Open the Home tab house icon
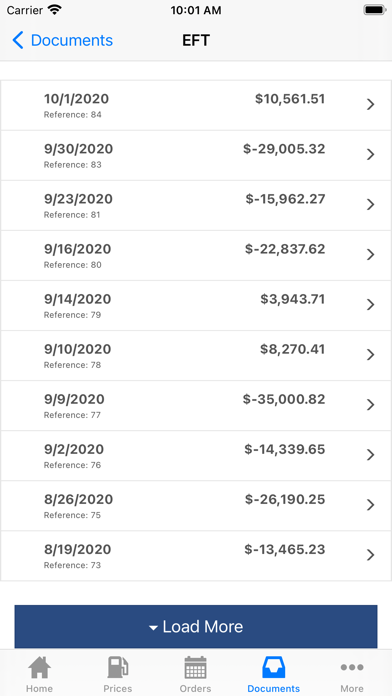This screenshot has height=696, width=392. (40, 667)
